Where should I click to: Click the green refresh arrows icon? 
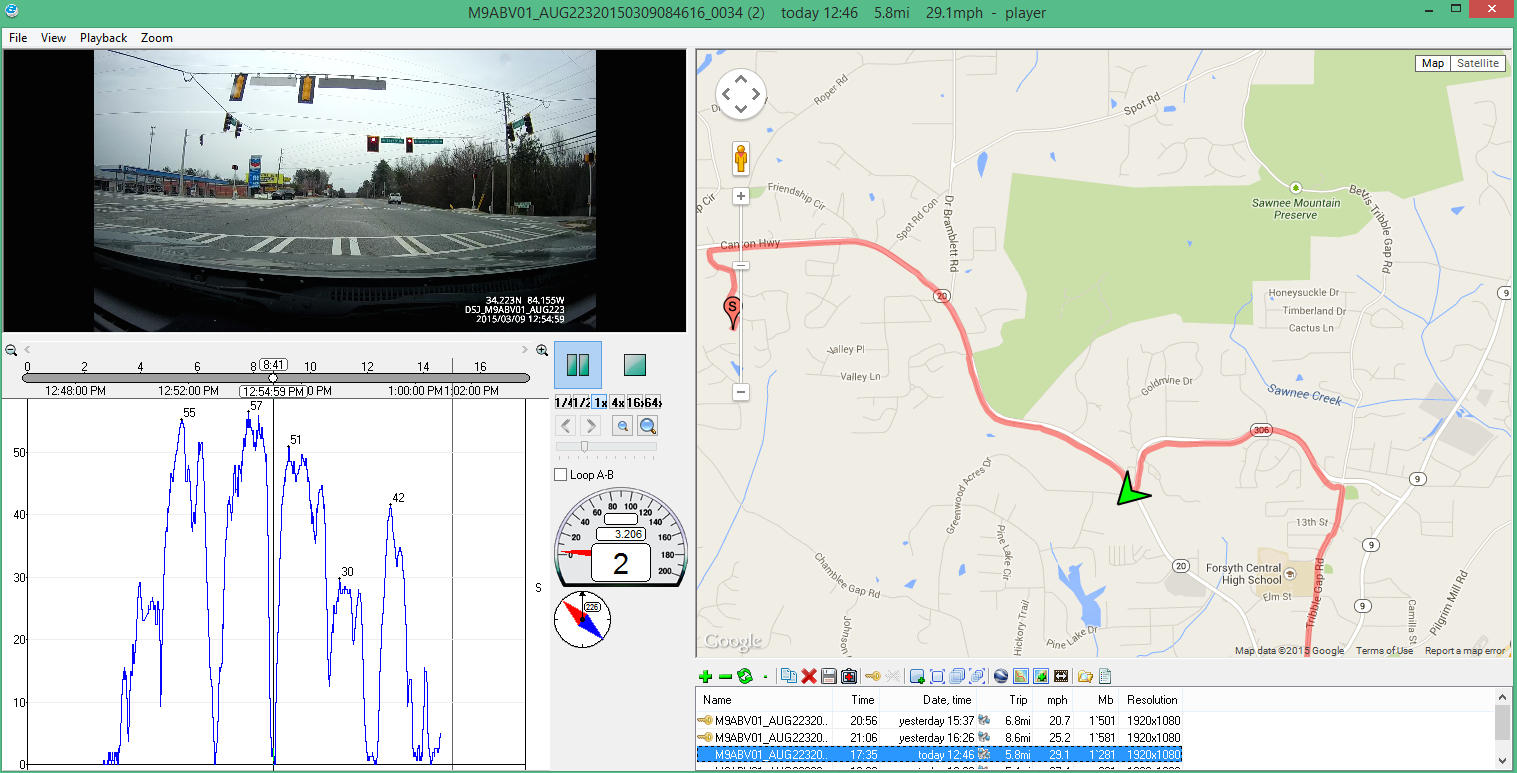744,677
